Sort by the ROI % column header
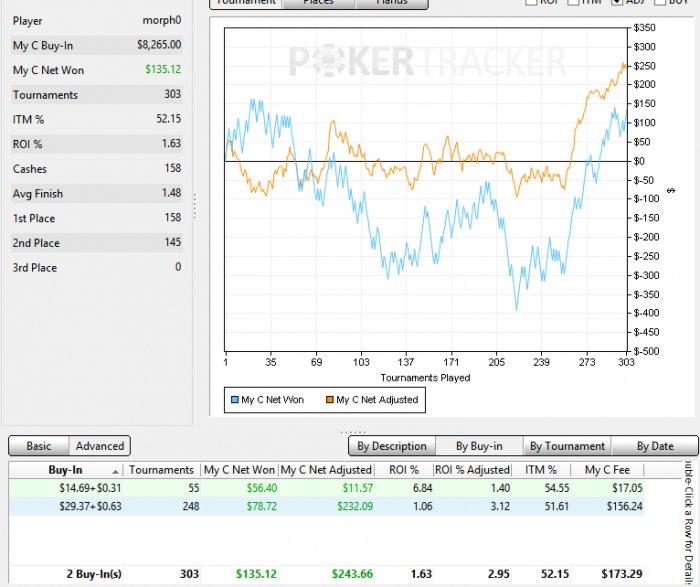Screen dimensions: 700x587 pyautogui.click(x=404, y=470)
